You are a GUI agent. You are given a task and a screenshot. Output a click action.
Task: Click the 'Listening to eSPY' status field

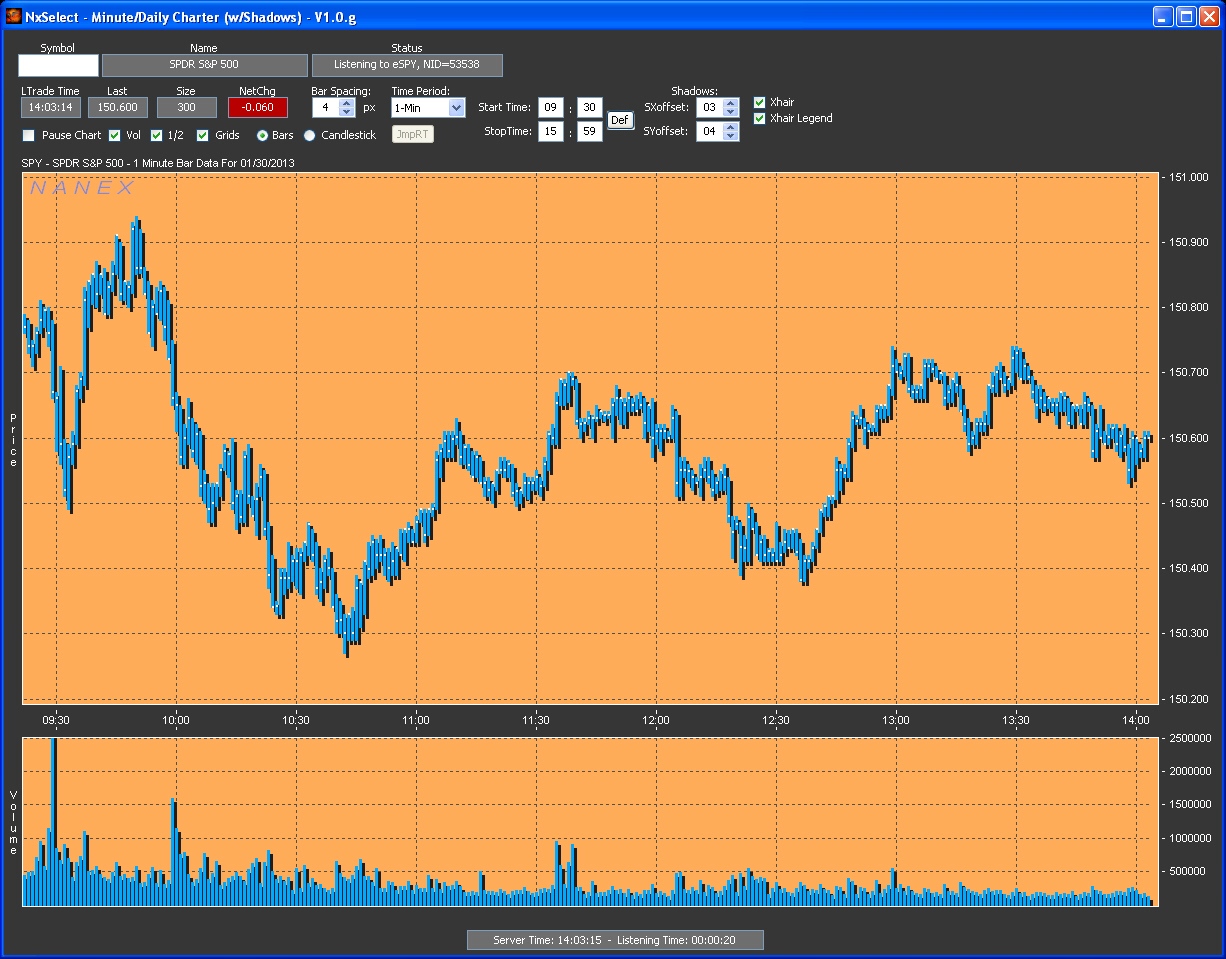click(407, 65)
